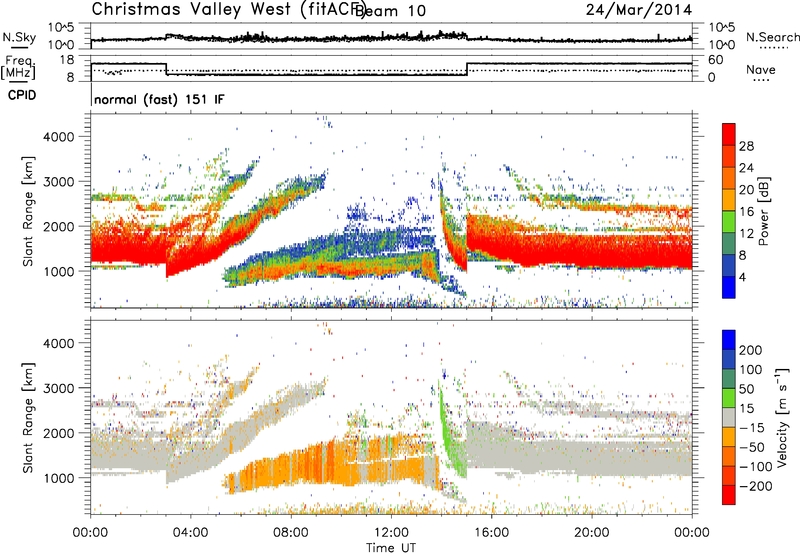Screen dimensions: 800x554
Task: Click the '12:00' time axis label
Action: tap(391, 533)
